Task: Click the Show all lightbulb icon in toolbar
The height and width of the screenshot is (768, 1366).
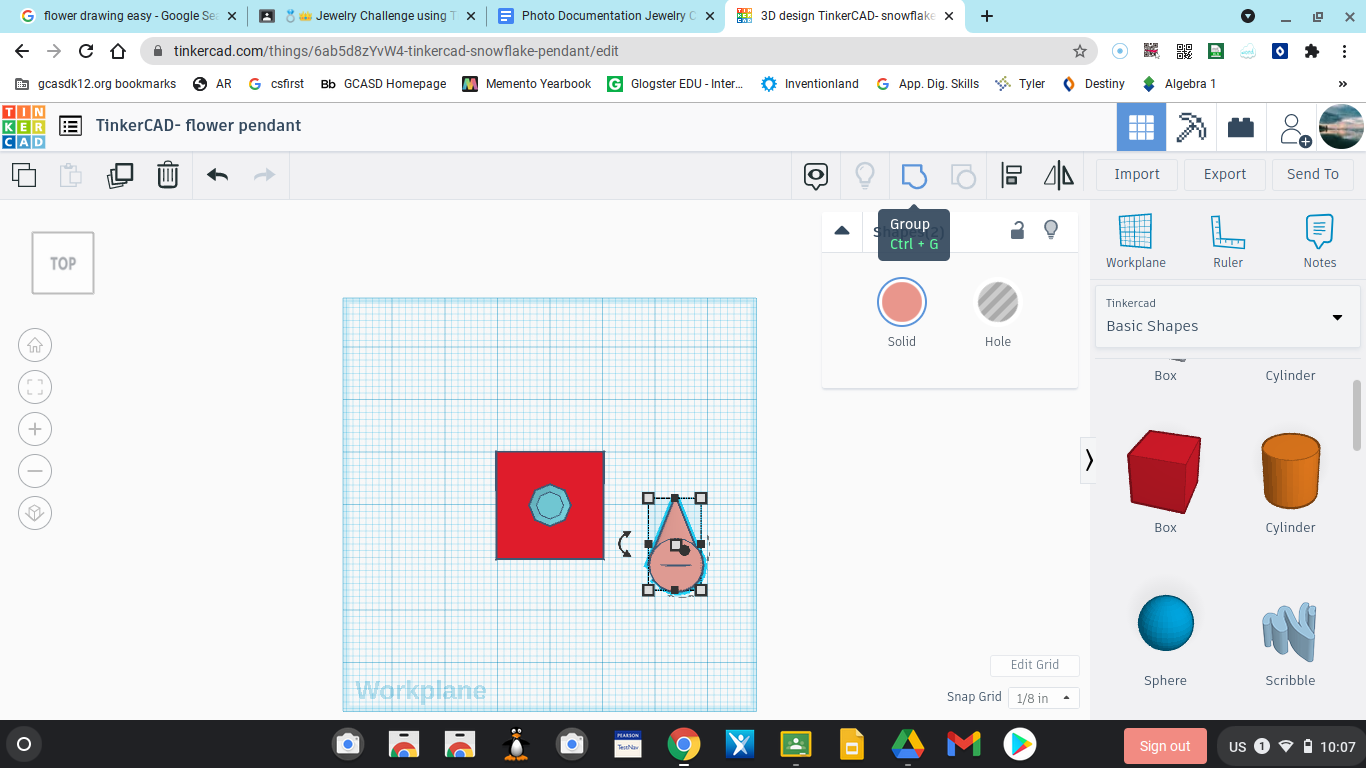Action: [865, 176]
